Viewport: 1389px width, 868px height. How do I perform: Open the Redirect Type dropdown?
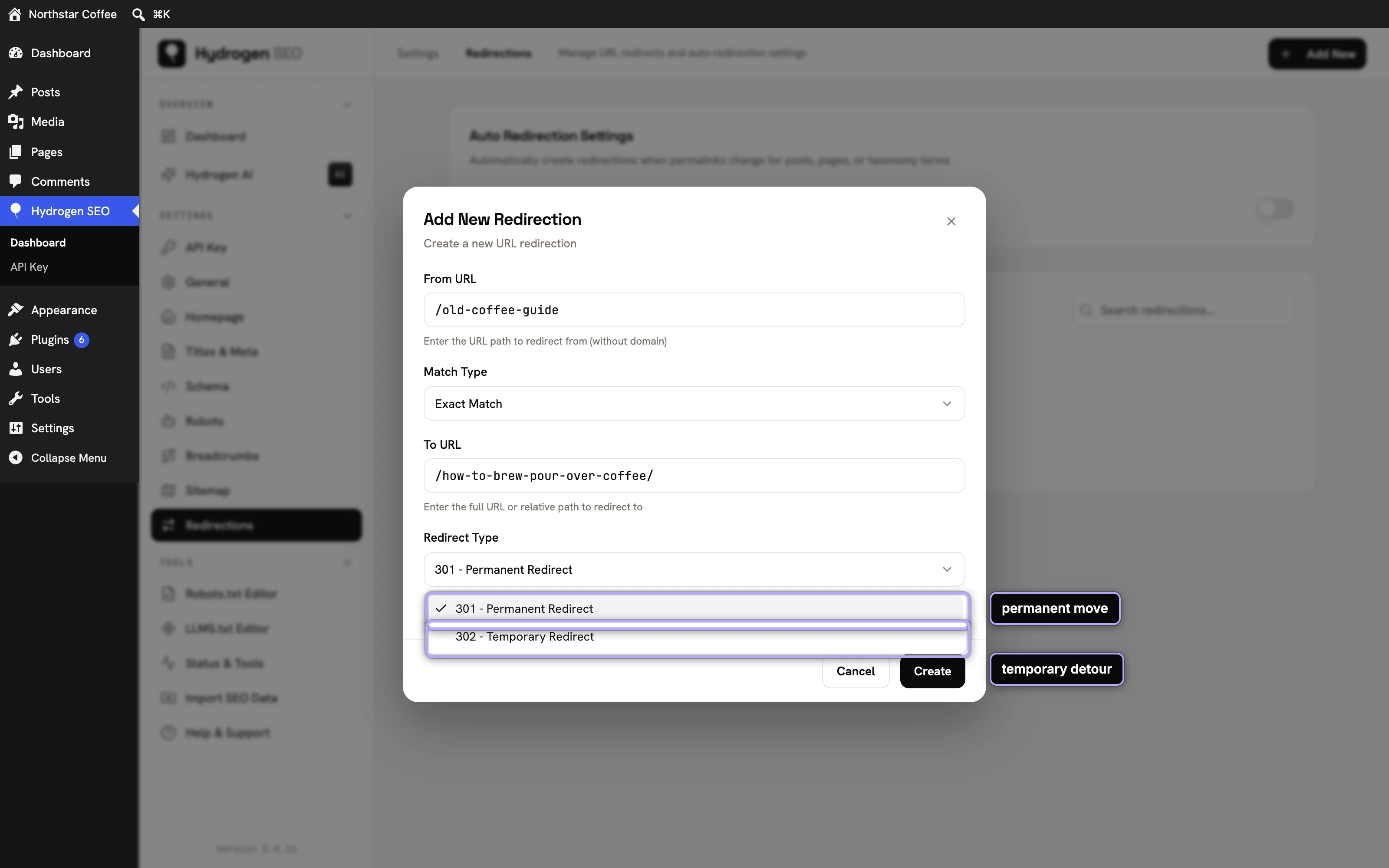694,569
